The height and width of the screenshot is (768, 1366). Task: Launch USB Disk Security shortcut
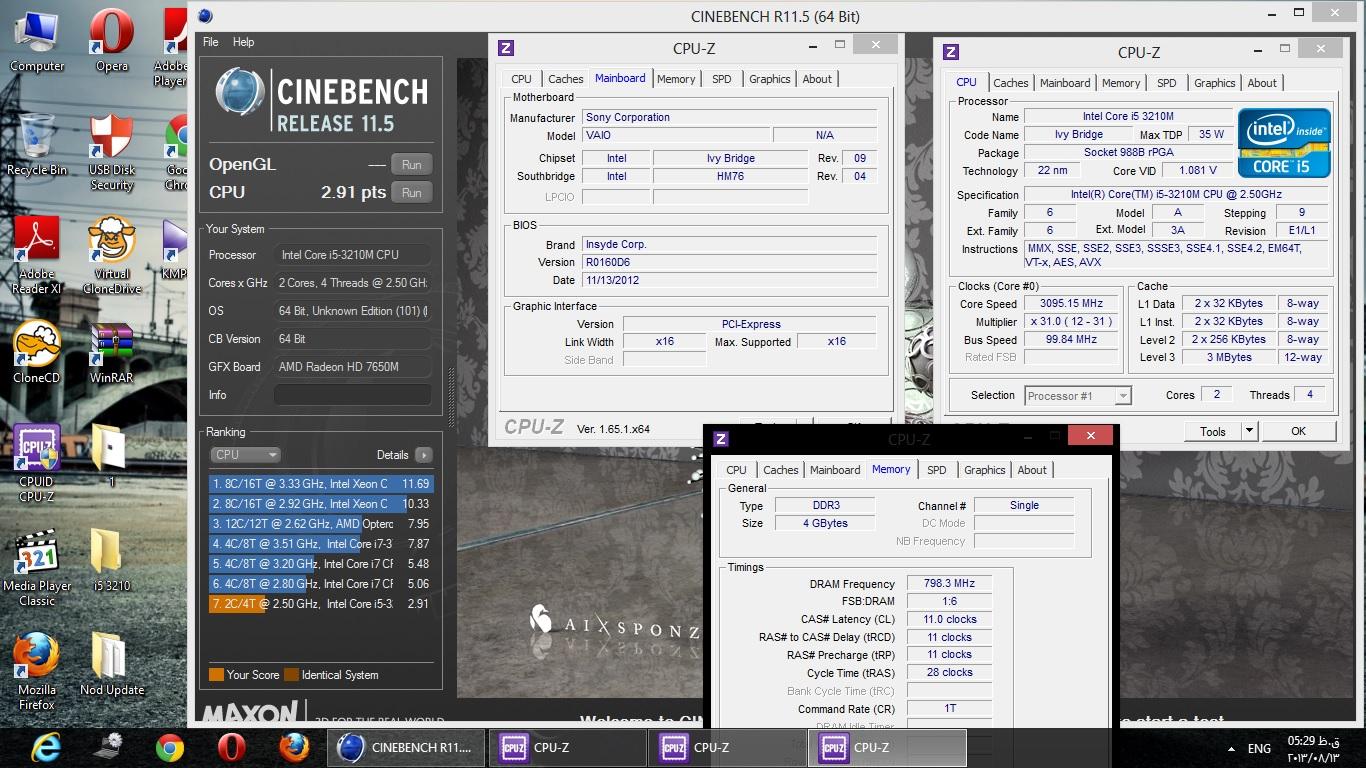click(112, 152)
